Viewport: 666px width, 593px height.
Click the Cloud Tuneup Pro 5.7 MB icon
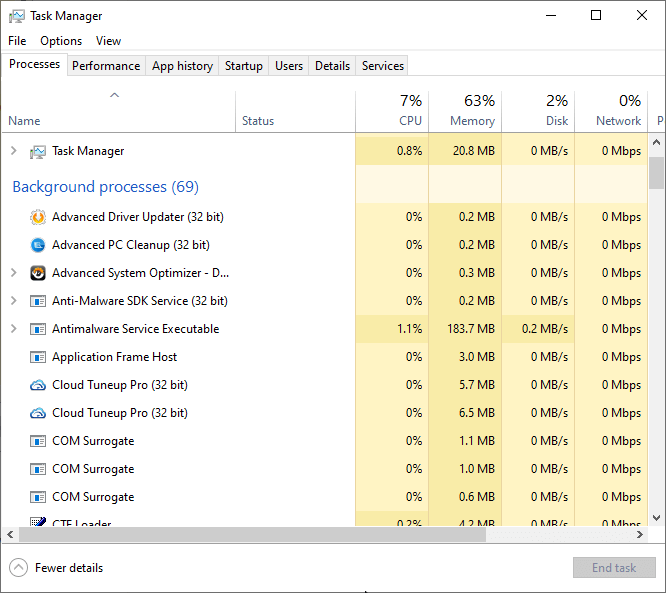point(38,385)
